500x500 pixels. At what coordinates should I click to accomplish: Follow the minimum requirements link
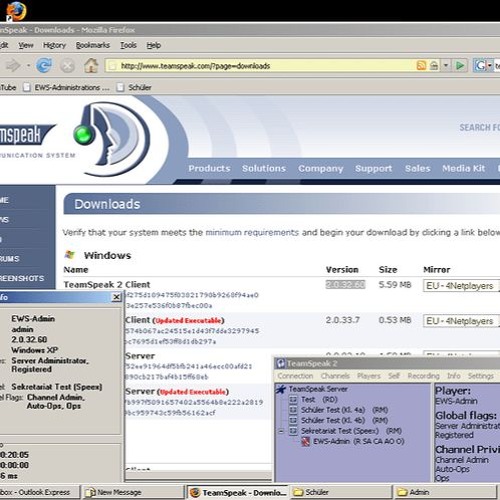[252, 232]
